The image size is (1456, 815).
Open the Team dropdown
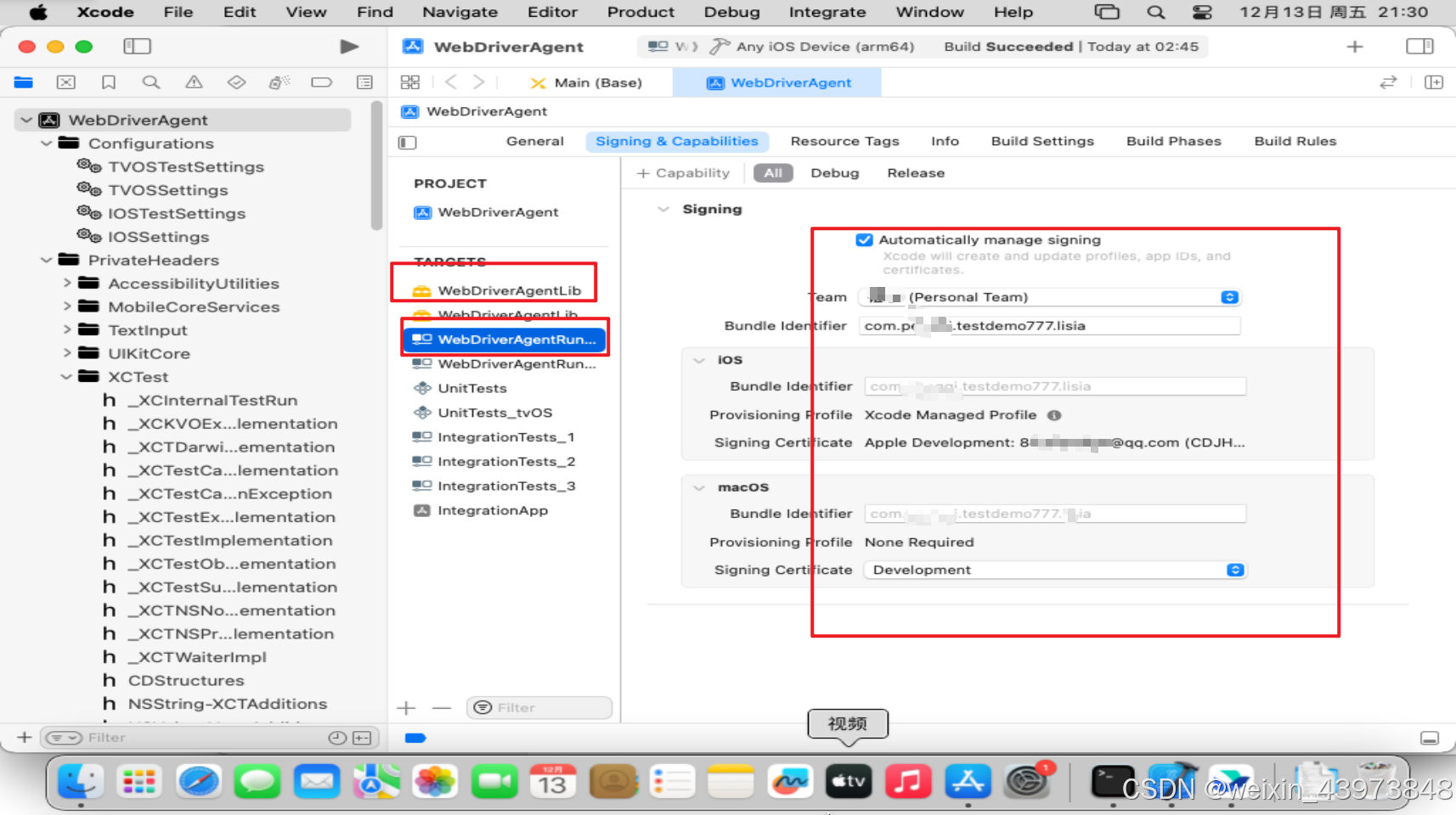(1050, 297)
